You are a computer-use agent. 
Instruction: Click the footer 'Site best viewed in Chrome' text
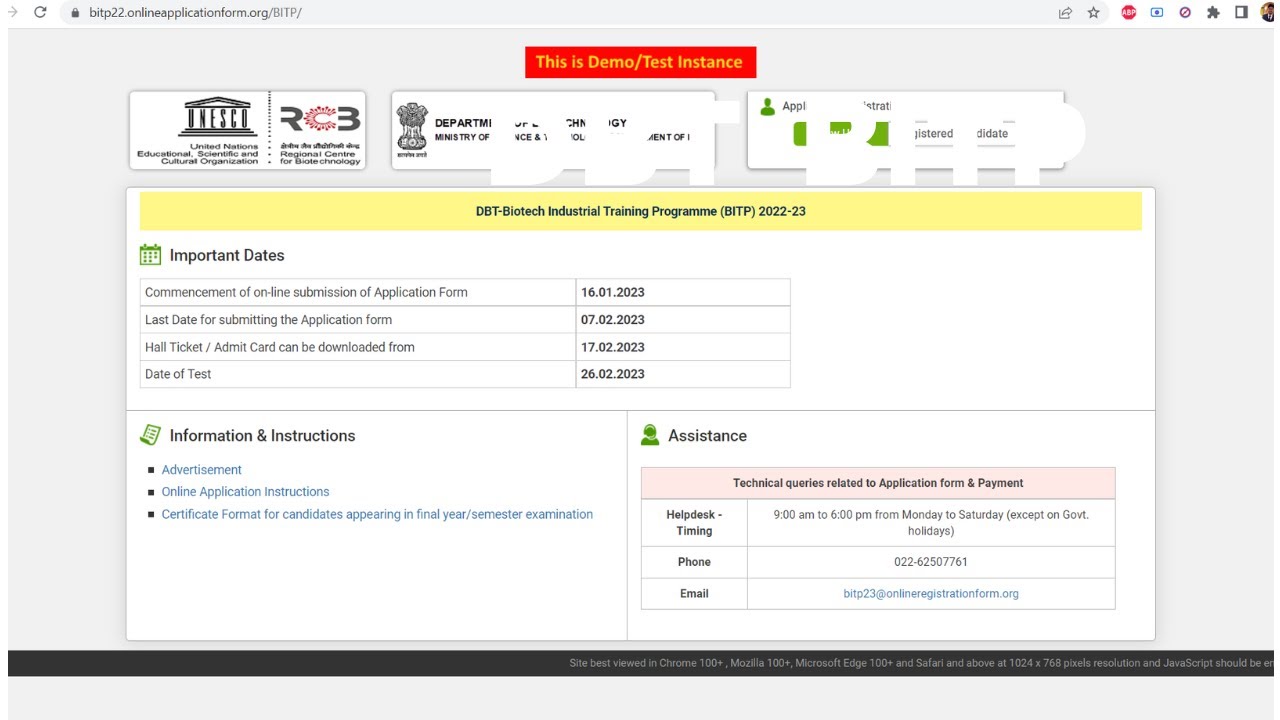(924, 663)
